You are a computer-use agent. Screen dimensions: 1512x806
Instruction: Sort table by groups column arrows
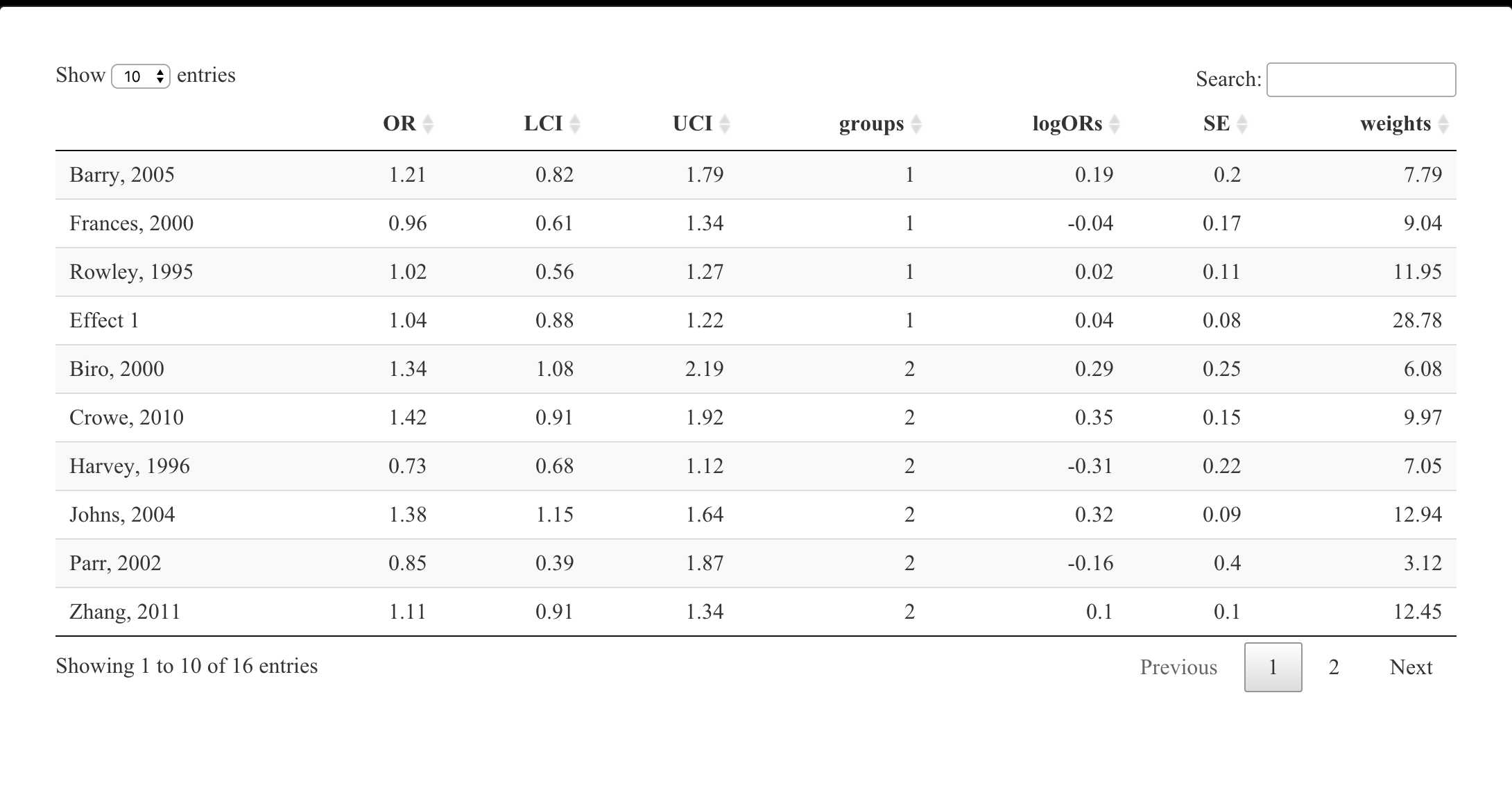pyautogui.click(x=916, y=124)
